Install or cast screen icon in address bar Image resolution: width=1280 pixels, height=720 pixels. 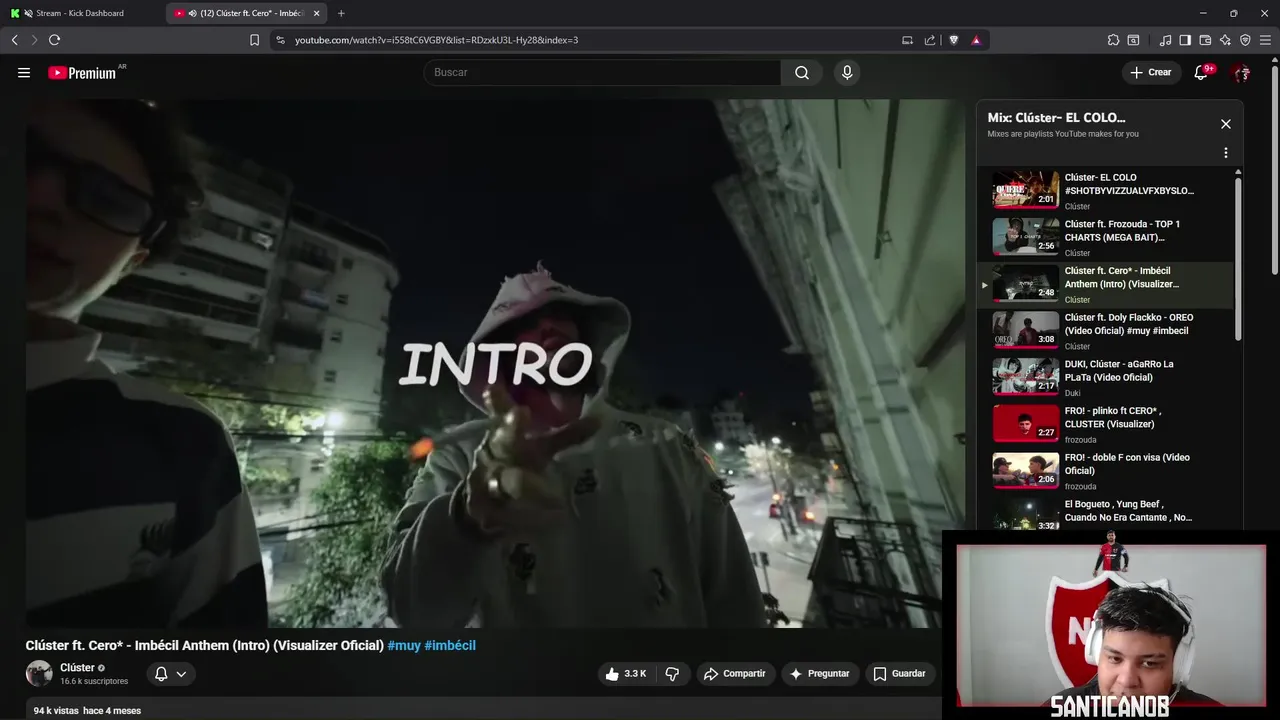click(907, 40)
